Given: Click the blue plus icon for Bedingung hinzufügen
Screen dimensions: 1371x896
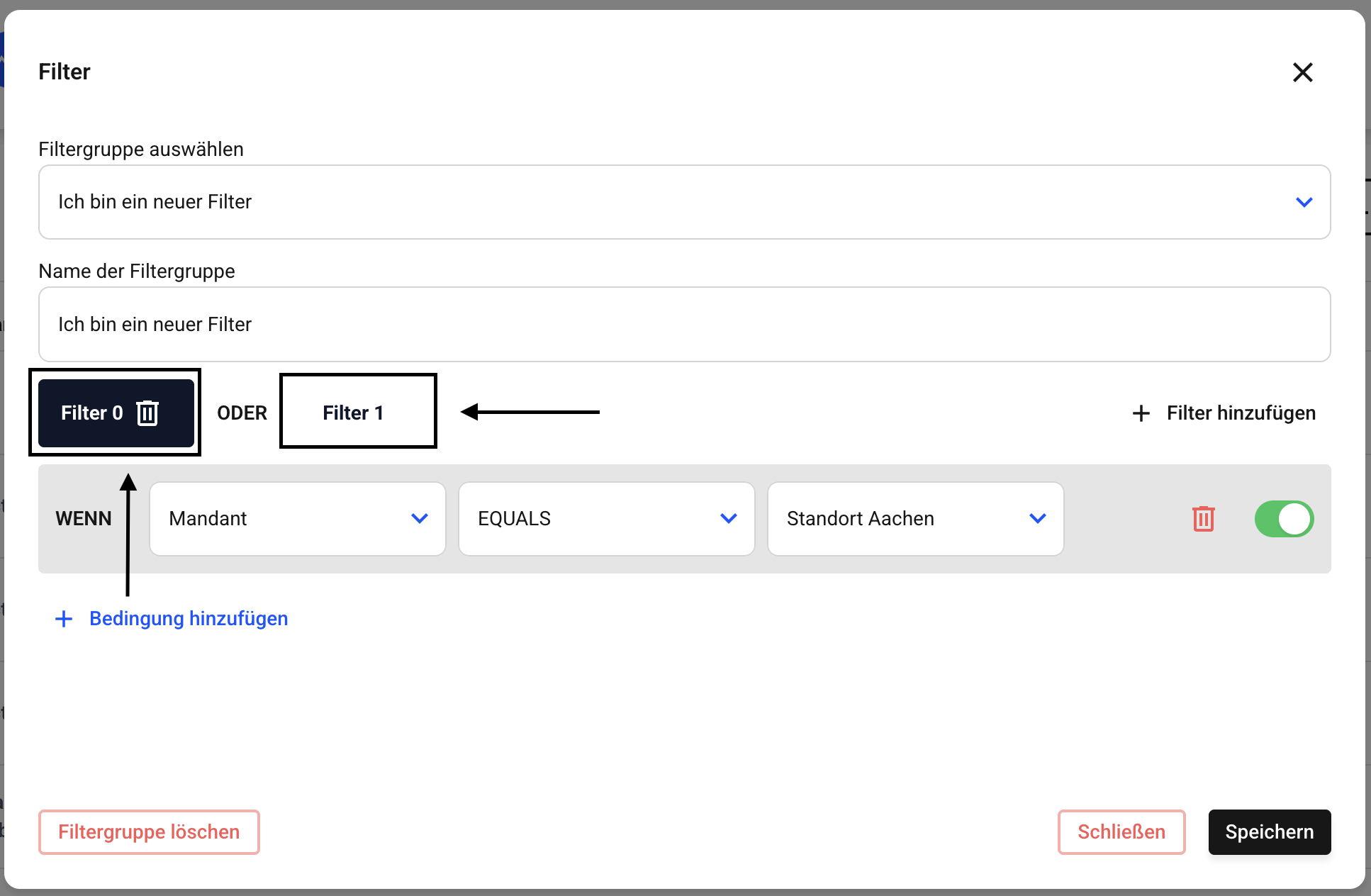Looking at the screenshot, I should point(64,619).
